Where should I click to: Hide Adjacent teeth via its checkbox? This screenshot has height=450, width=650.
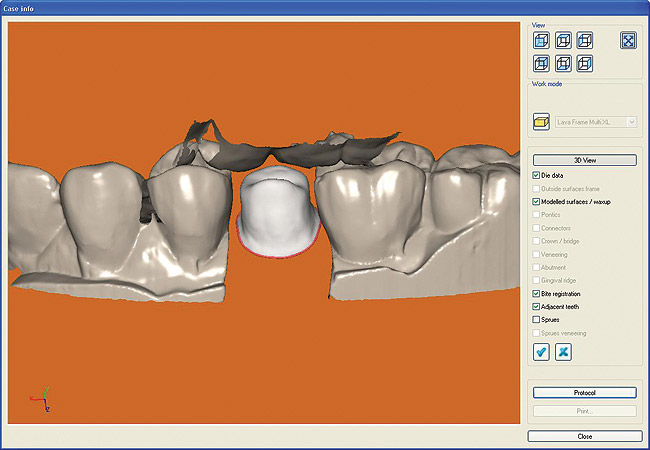(x=537, y=307)
